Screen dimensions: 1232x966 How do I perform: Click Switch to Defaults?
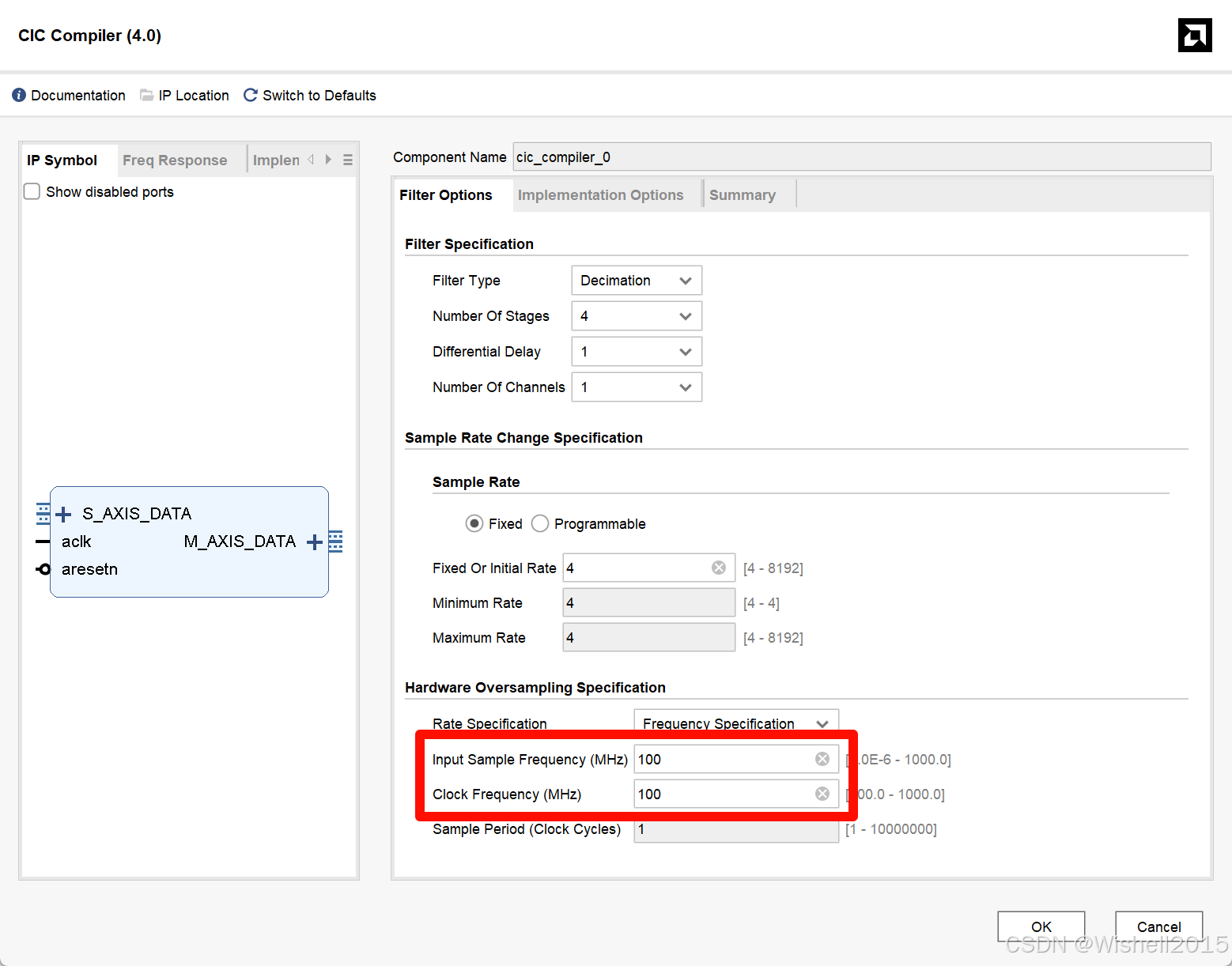coord(319,96)
